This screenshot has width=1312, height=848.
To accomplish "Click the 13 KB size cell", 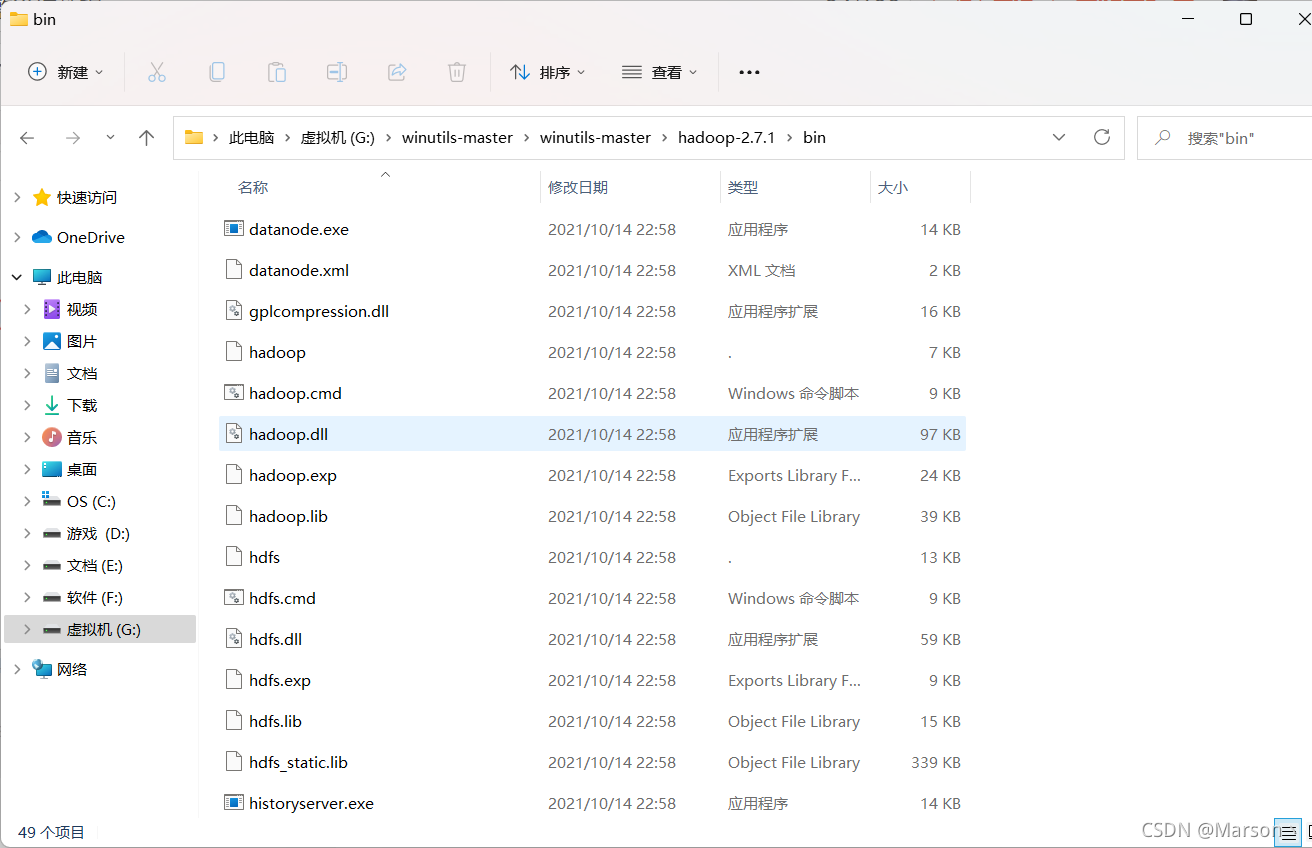I will [940, 558].
